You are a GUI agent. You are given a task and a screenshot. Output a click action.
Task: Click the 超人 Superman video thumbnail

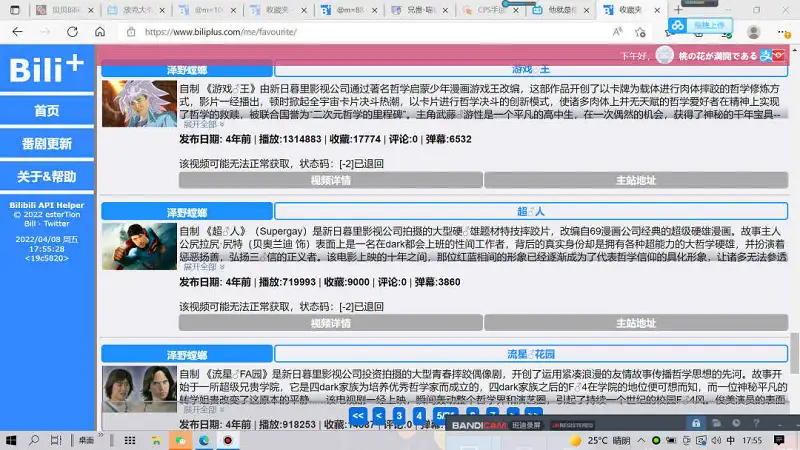point(139,246)
